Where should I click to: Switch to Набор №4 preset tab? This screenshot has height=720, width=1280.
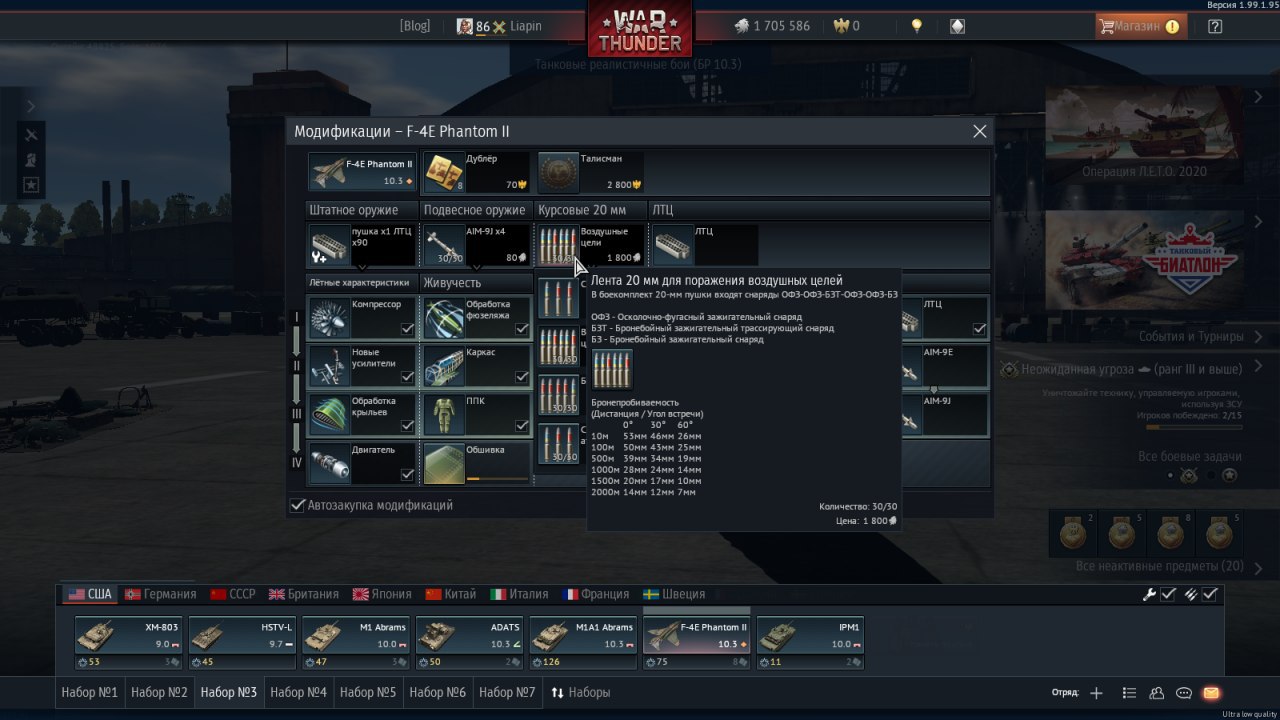(298, 692)
